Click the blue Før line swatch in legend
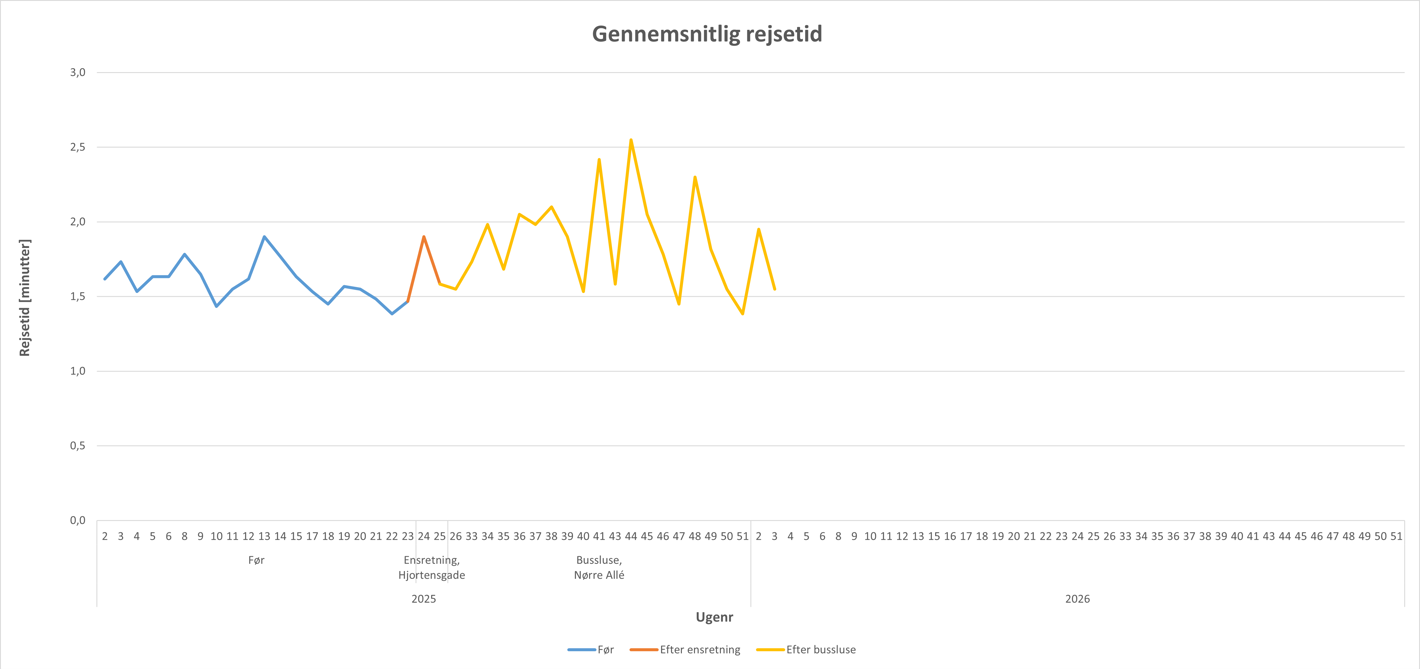The image size is (1420, 669). coord(581,650)
